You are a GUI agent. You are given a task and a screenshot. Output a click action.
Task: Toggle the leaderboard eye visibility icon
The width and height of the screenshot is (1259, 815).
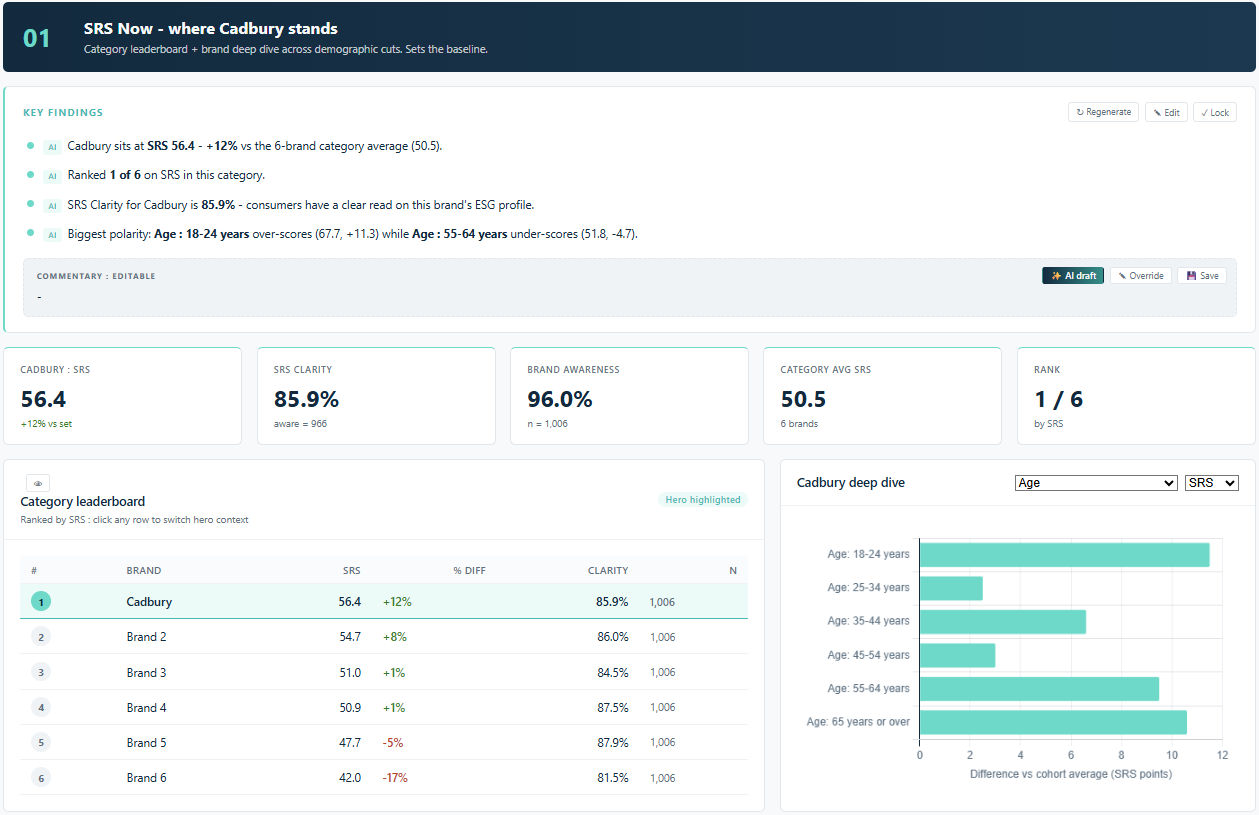coord(38,483)
